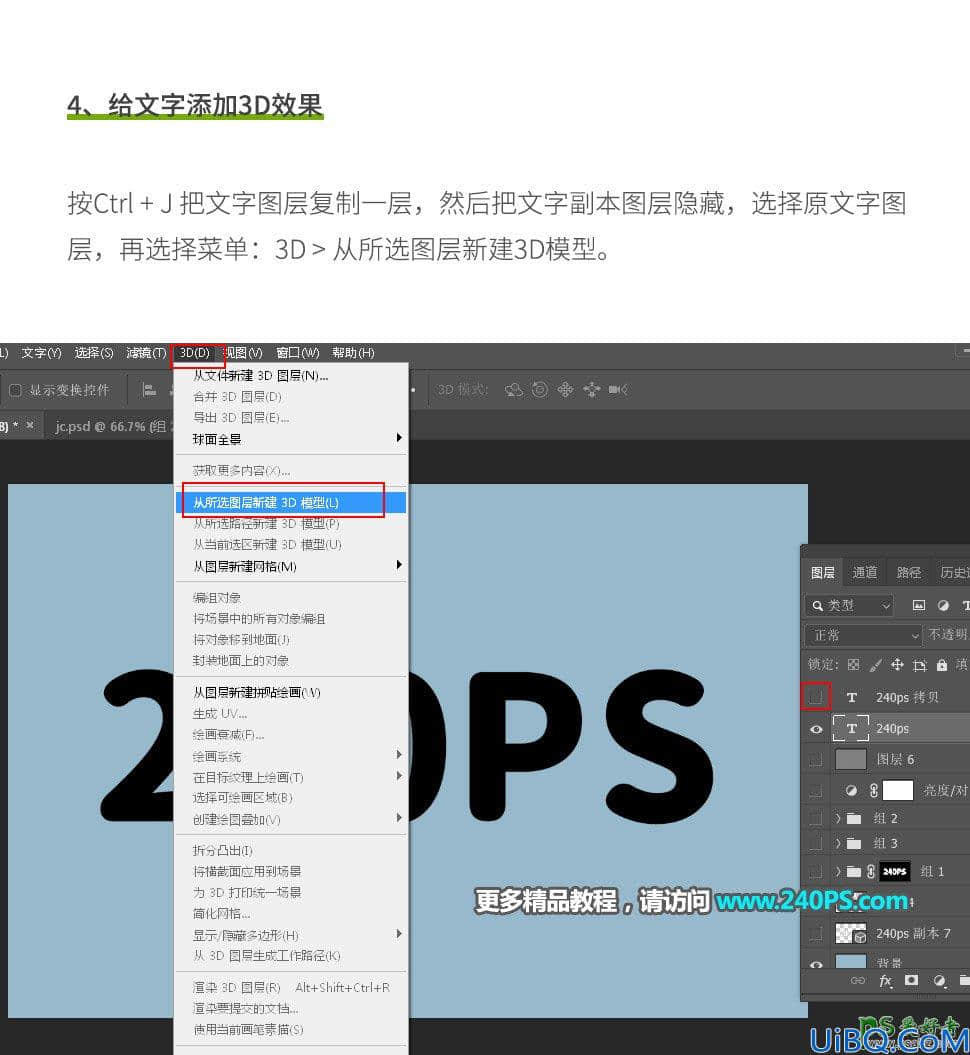Click the chain link icon on 亮度/对比度 layer
This screenshot has width=970, height=1055.
tap(873, 790)
